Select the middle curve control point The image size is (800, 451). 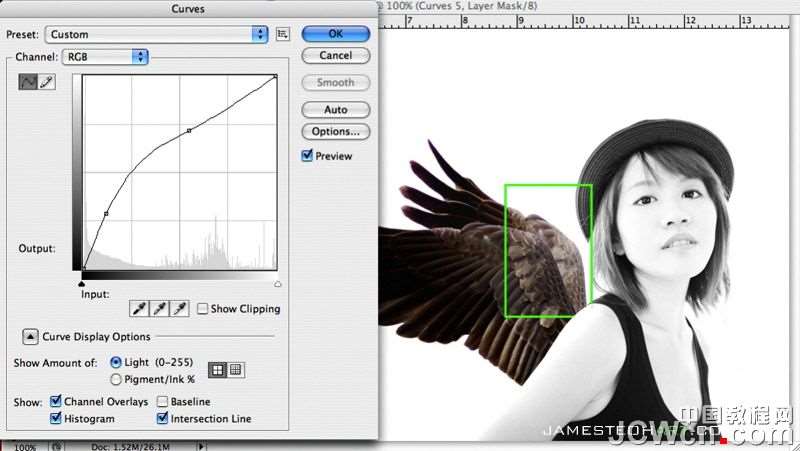(189, 131)
